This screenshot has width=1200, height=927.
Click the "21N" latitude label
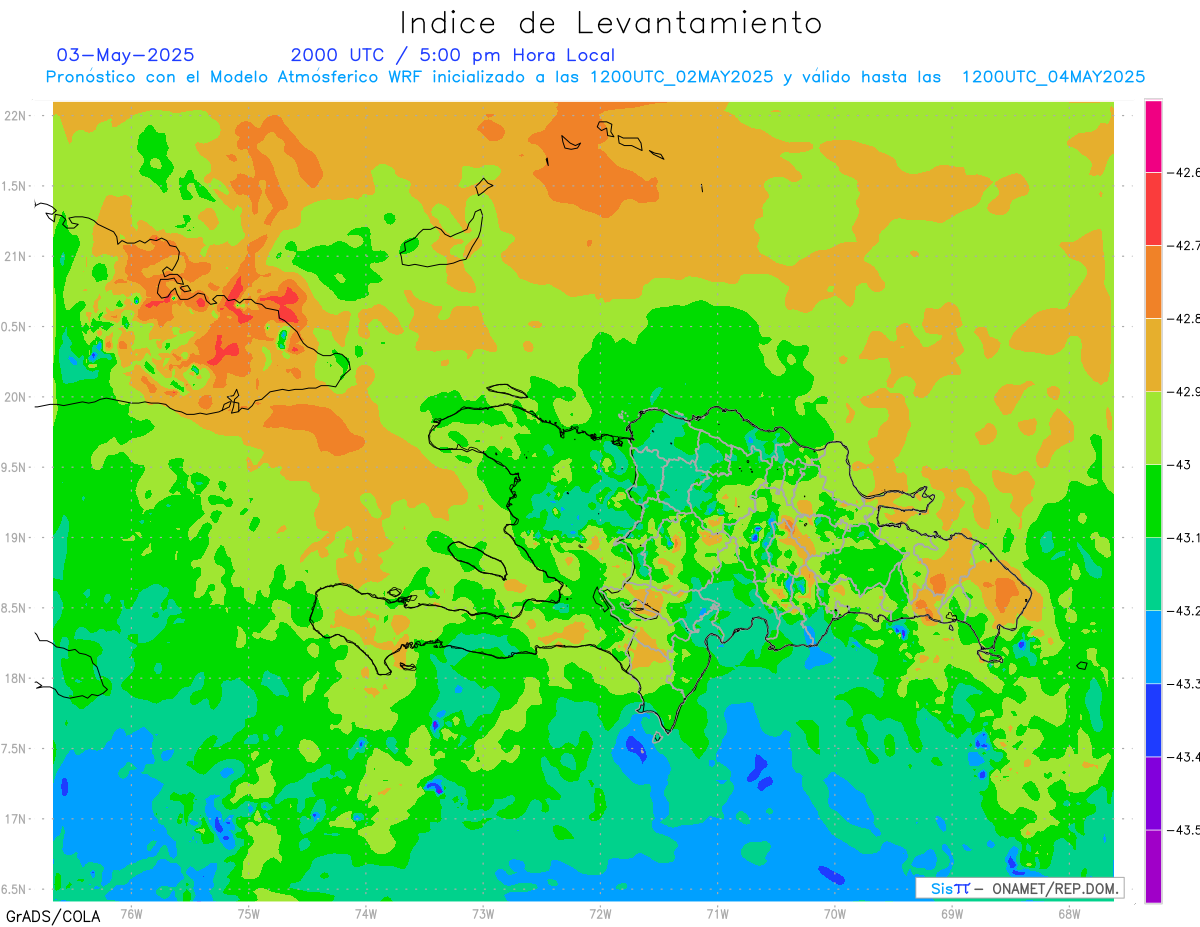point(17,257)
